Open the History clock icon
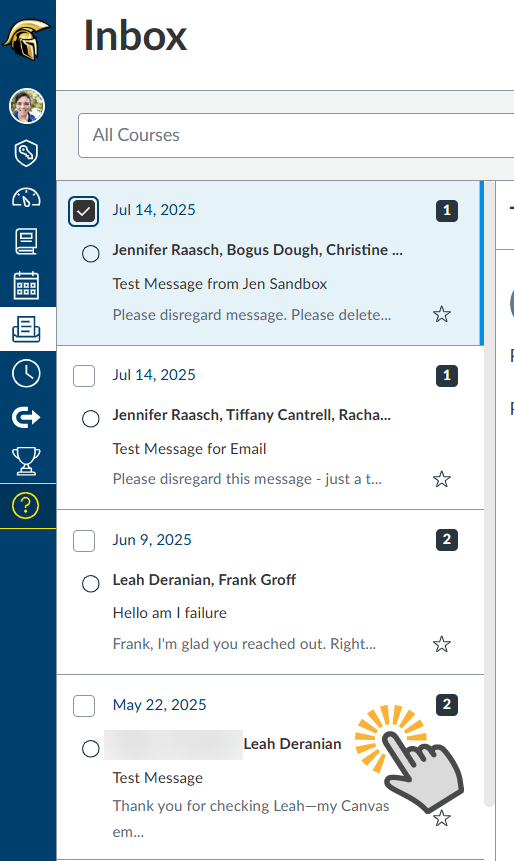This screenshot has width=514, height=861. click(x=26, y=373)
